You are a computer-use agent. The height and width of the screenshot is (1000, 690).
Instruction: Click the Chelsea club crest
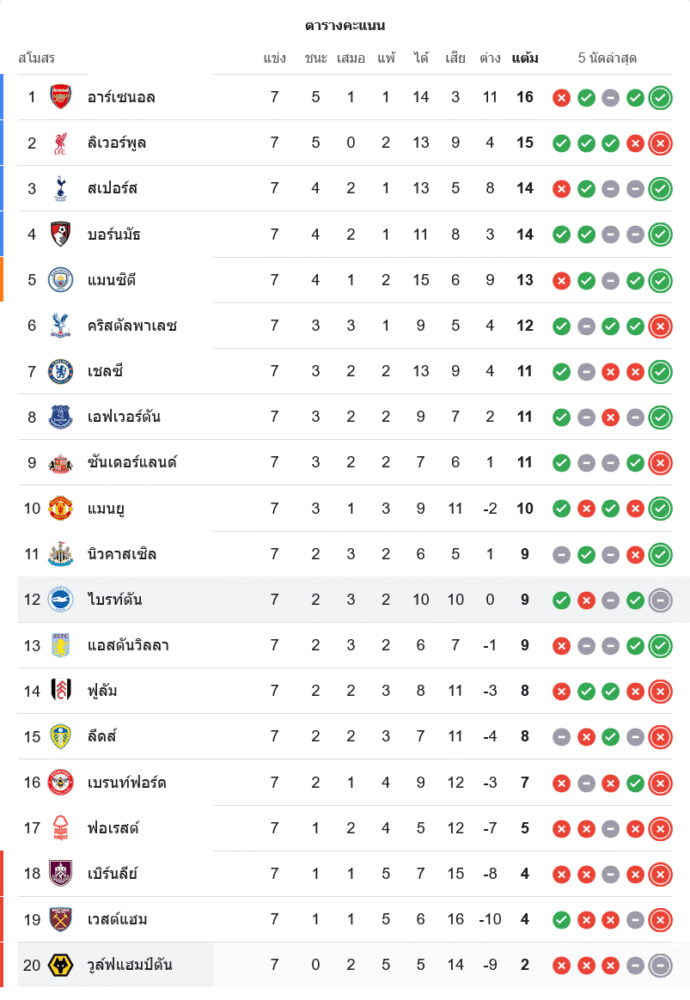point(61,371)
